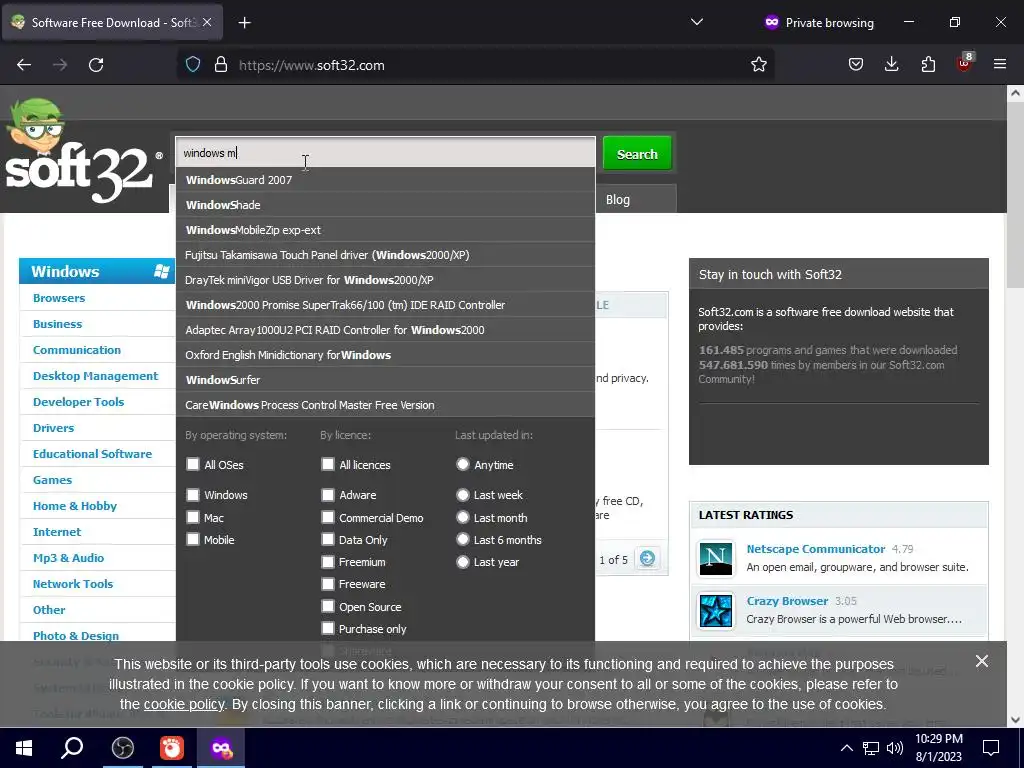Screen dimensions: 1024x768
Task: Open the Downloads toolbar icon
Action: click(891, 65)
